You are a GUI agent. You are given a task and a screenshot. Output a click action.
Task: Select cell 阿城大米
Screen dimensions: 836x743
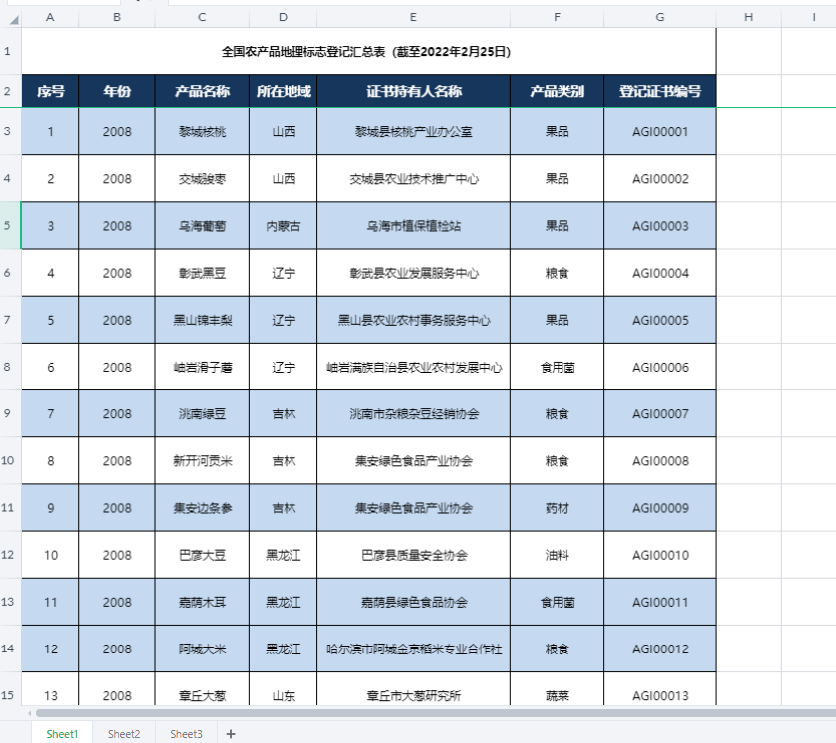(x=202, y=649)
